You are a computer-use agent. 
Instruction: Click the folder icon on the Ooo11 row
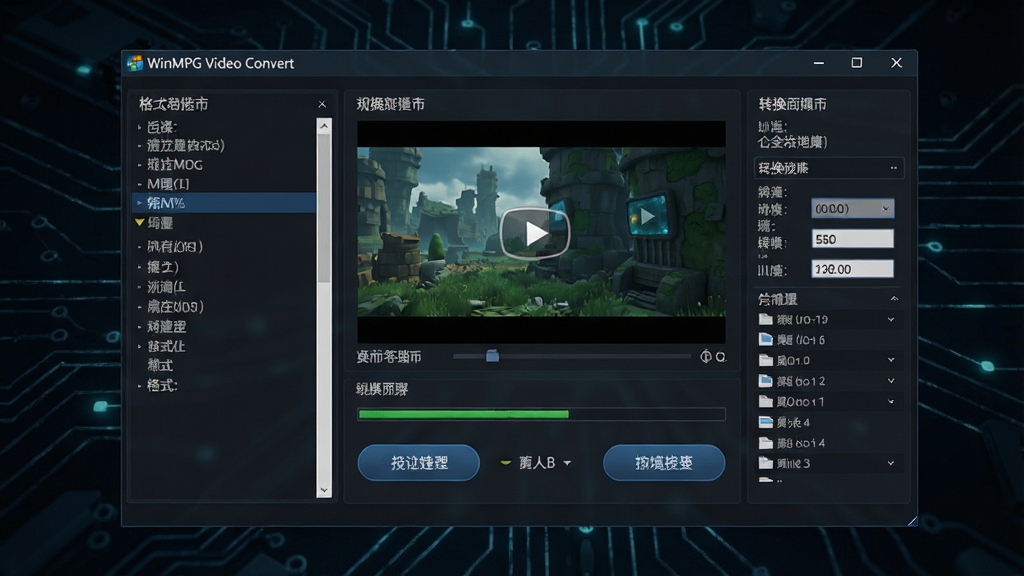pyautogui.click(x=765, y=402)
